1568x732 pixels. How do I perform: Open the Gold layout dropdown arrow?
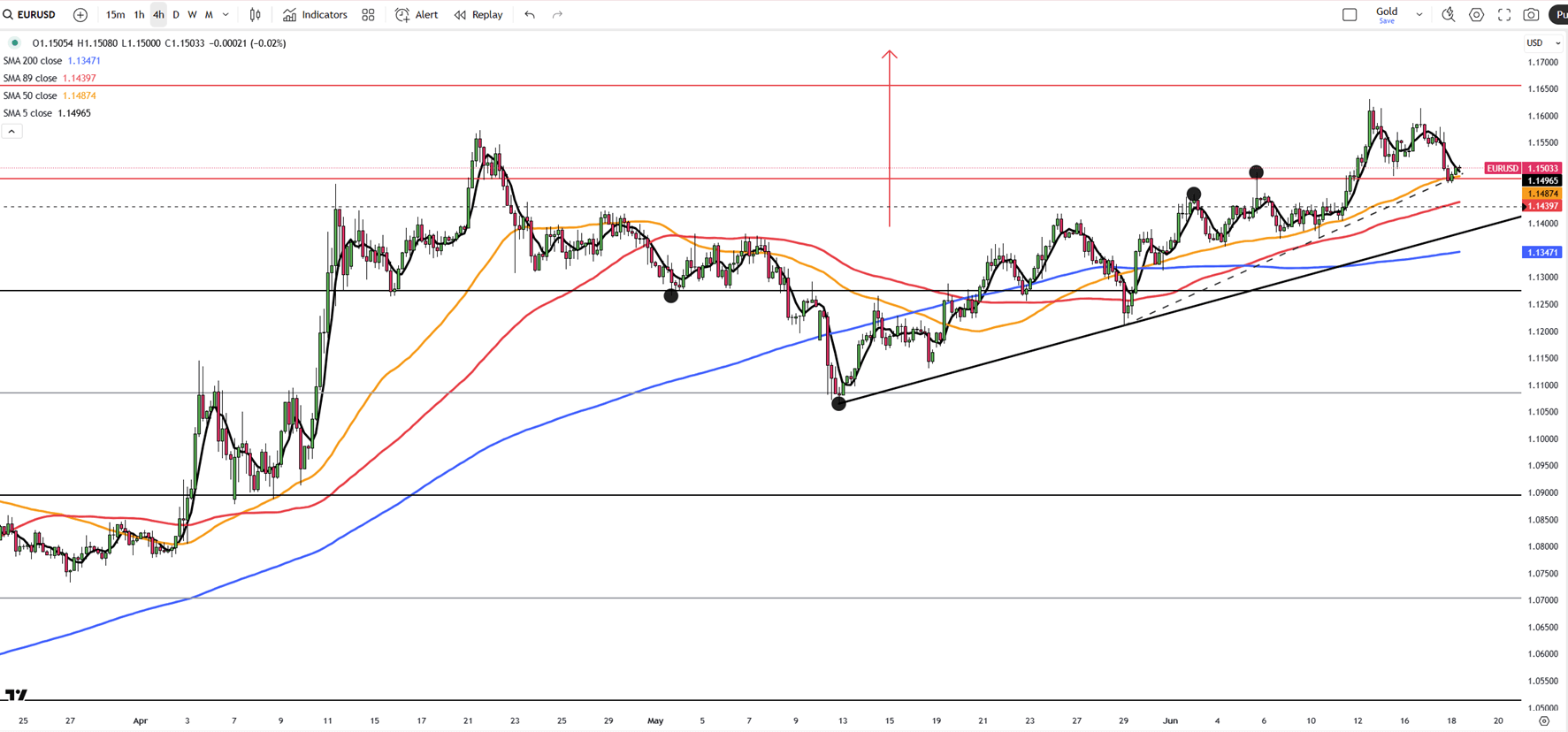[1419, 15]
